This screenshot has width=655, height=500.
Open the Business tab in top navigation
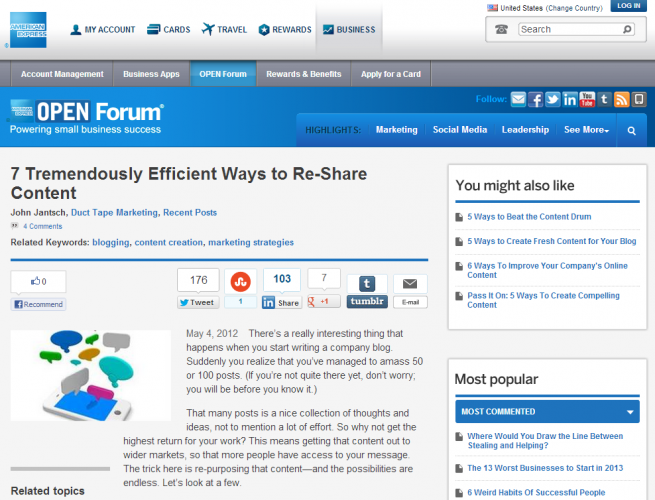click(348, 30)
